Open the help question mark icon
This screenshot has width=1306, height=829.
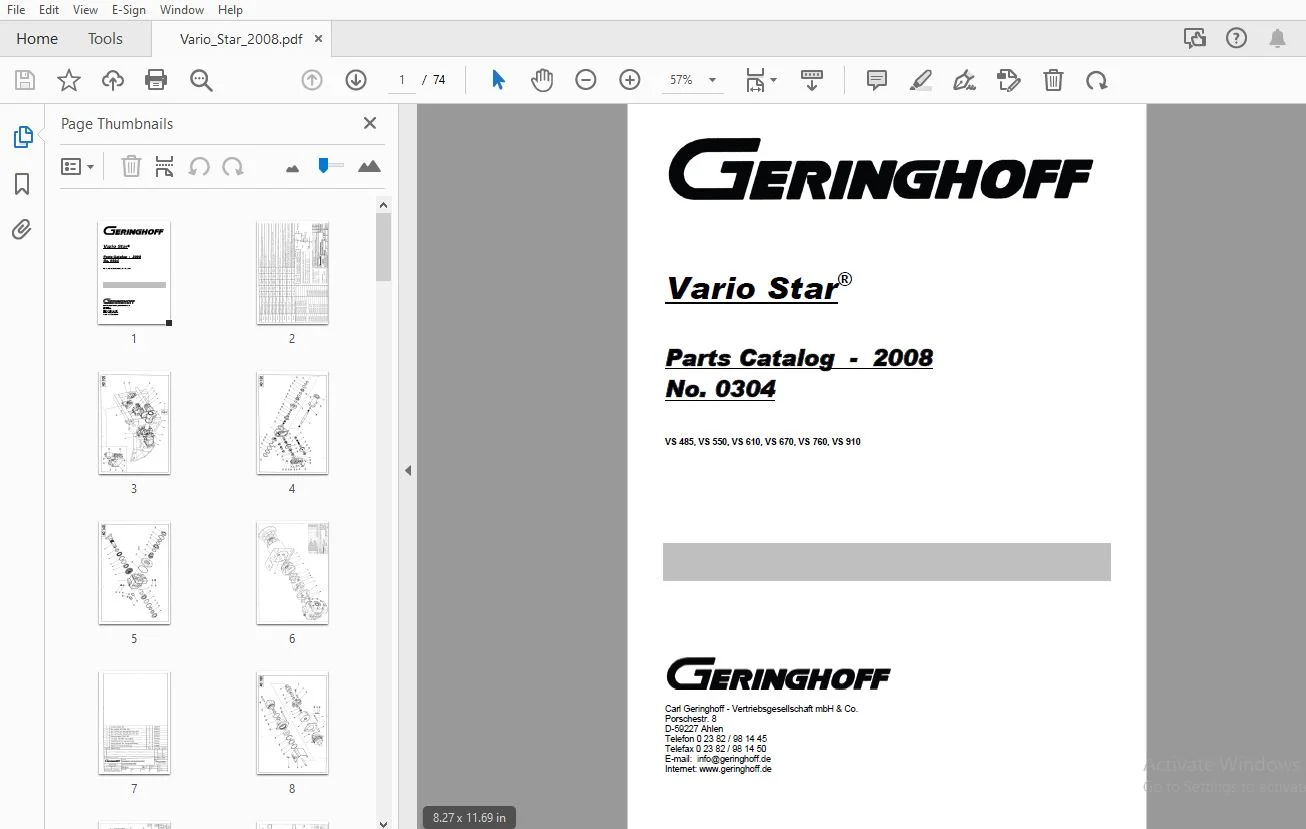(1236, 38)
